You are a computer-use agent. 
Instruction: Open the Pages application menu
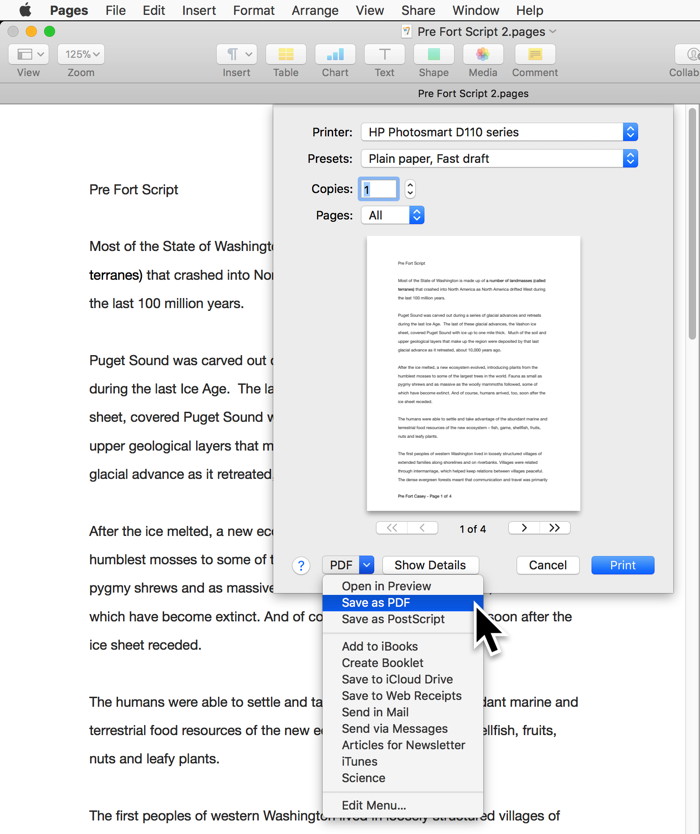(x=69, y=10)
